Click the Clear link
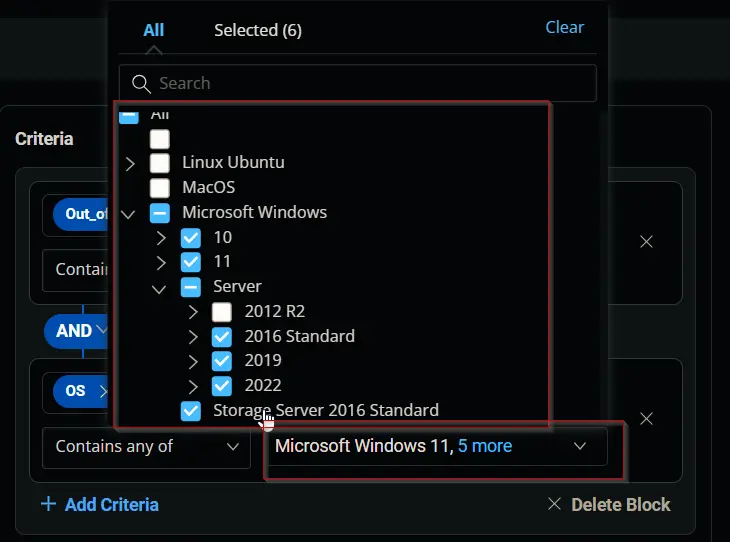This screenshot has width=730, height=542. pos(564,27)
